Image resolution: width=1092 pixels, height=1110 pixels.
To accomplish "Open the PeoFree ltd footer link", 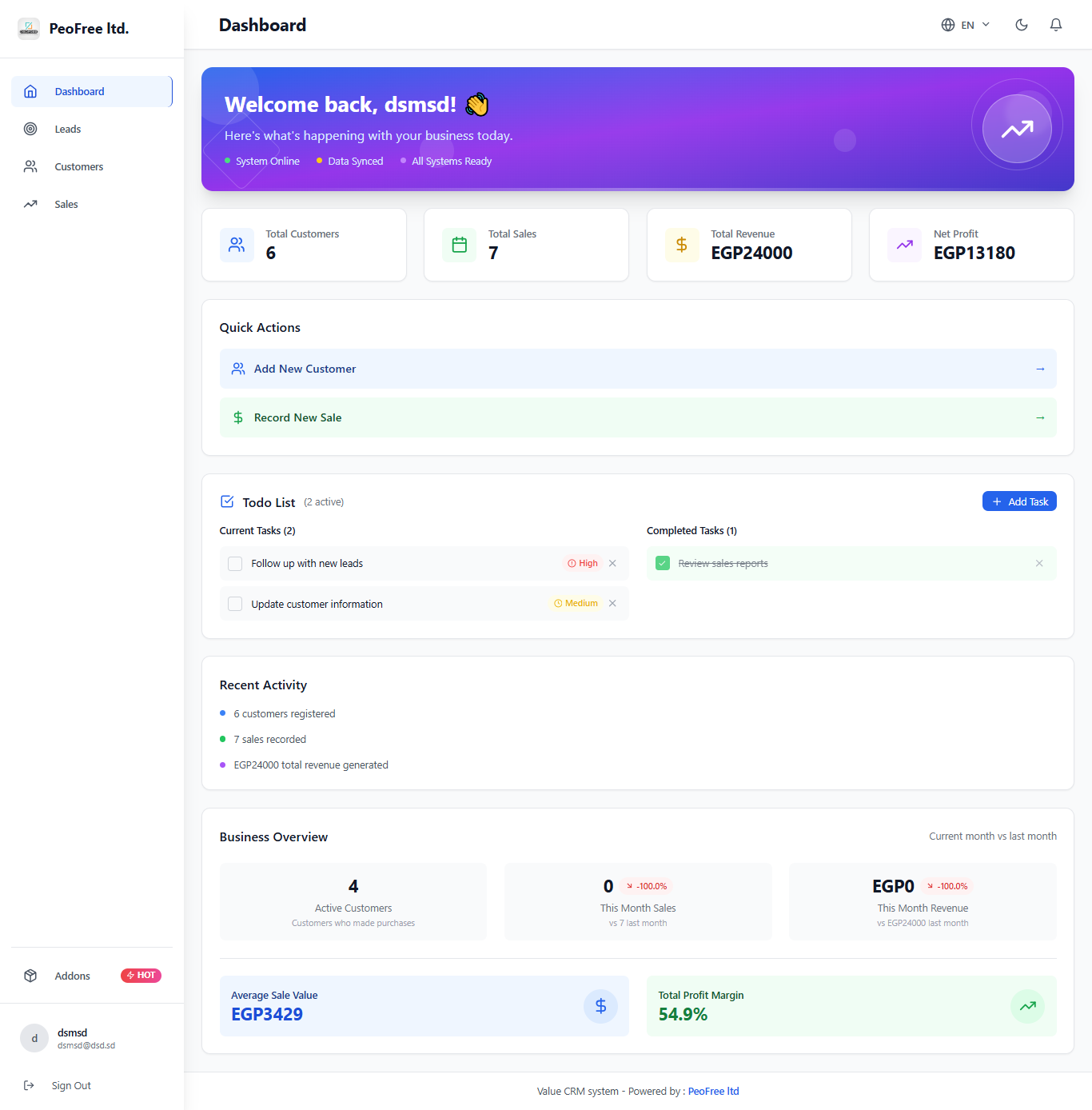I will [x=713, y=1091].
